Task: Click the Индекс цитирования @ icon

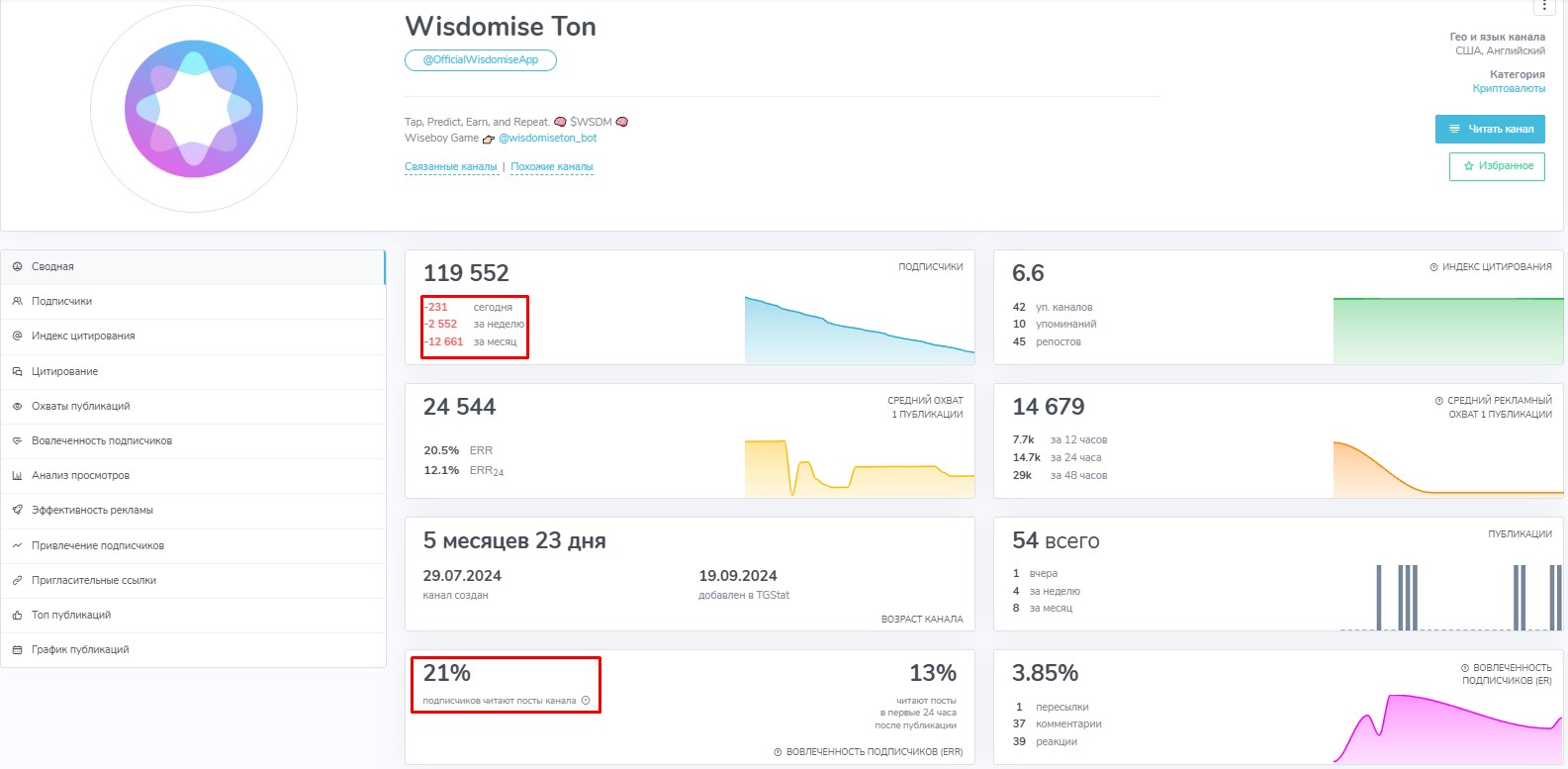Action: tap(17, 336)
